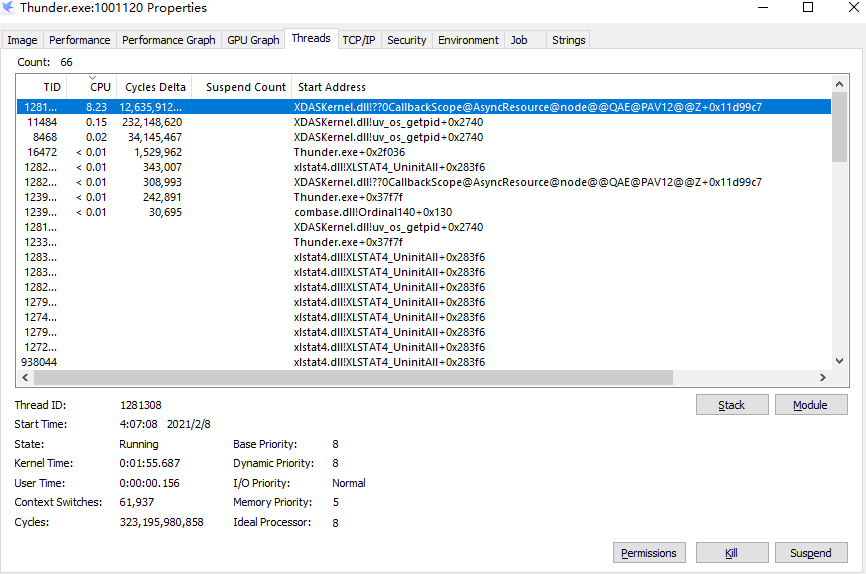Open thread Permissions

(648, 553)
